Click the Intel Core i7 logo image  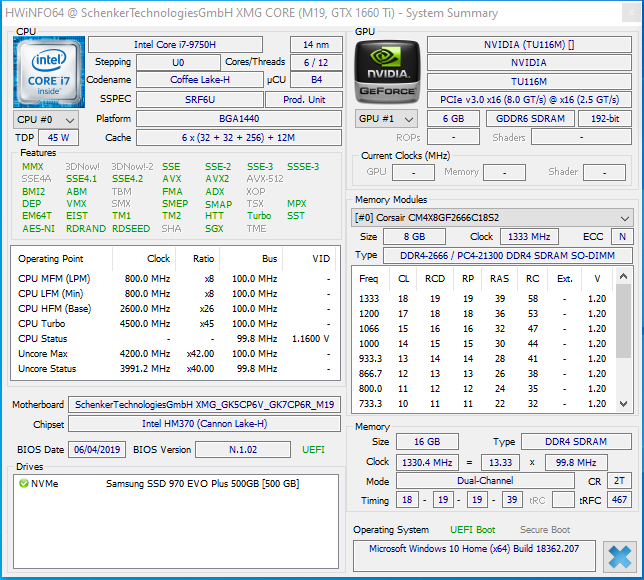(x=49, y=72)
